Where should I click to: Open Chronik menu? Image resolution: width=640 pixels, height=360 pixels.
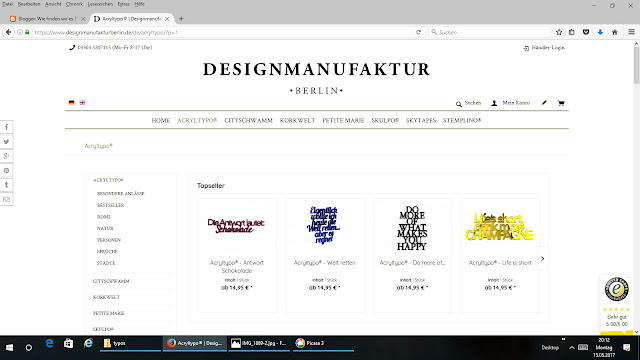(74, 4)
